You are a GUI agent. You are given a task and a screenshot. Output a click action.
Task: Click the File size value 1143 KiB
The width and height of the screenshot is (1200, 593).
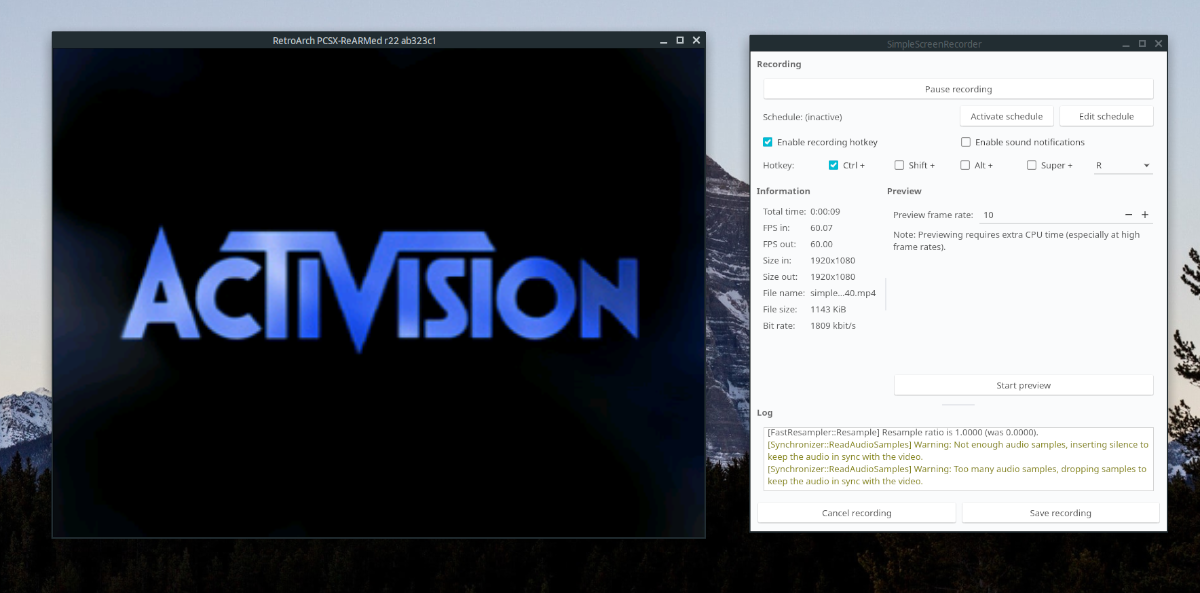(828, 309)
